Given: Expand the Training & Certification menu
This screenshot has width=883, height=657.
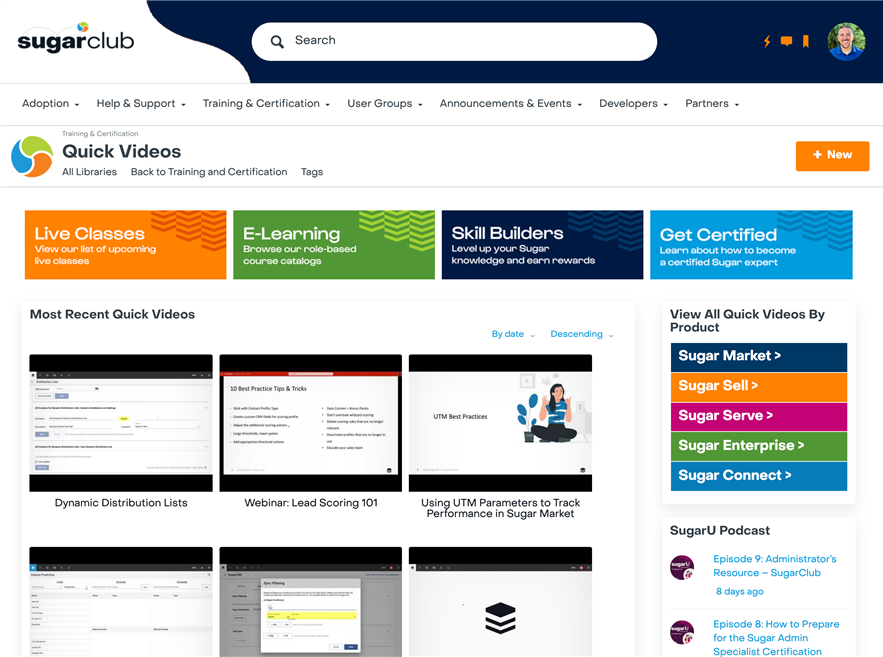Looking at the screenshot, I should point(267,104).
